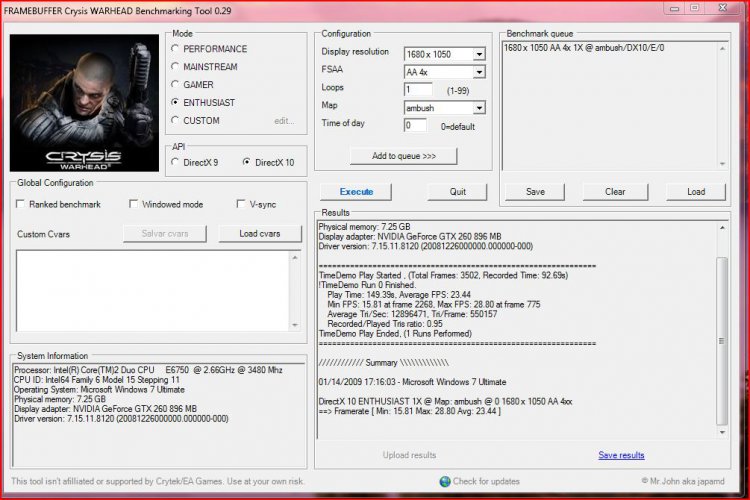This screenshot has width=750, height=500.
Task: Click the Quit button
Action: tap(457, 192)
